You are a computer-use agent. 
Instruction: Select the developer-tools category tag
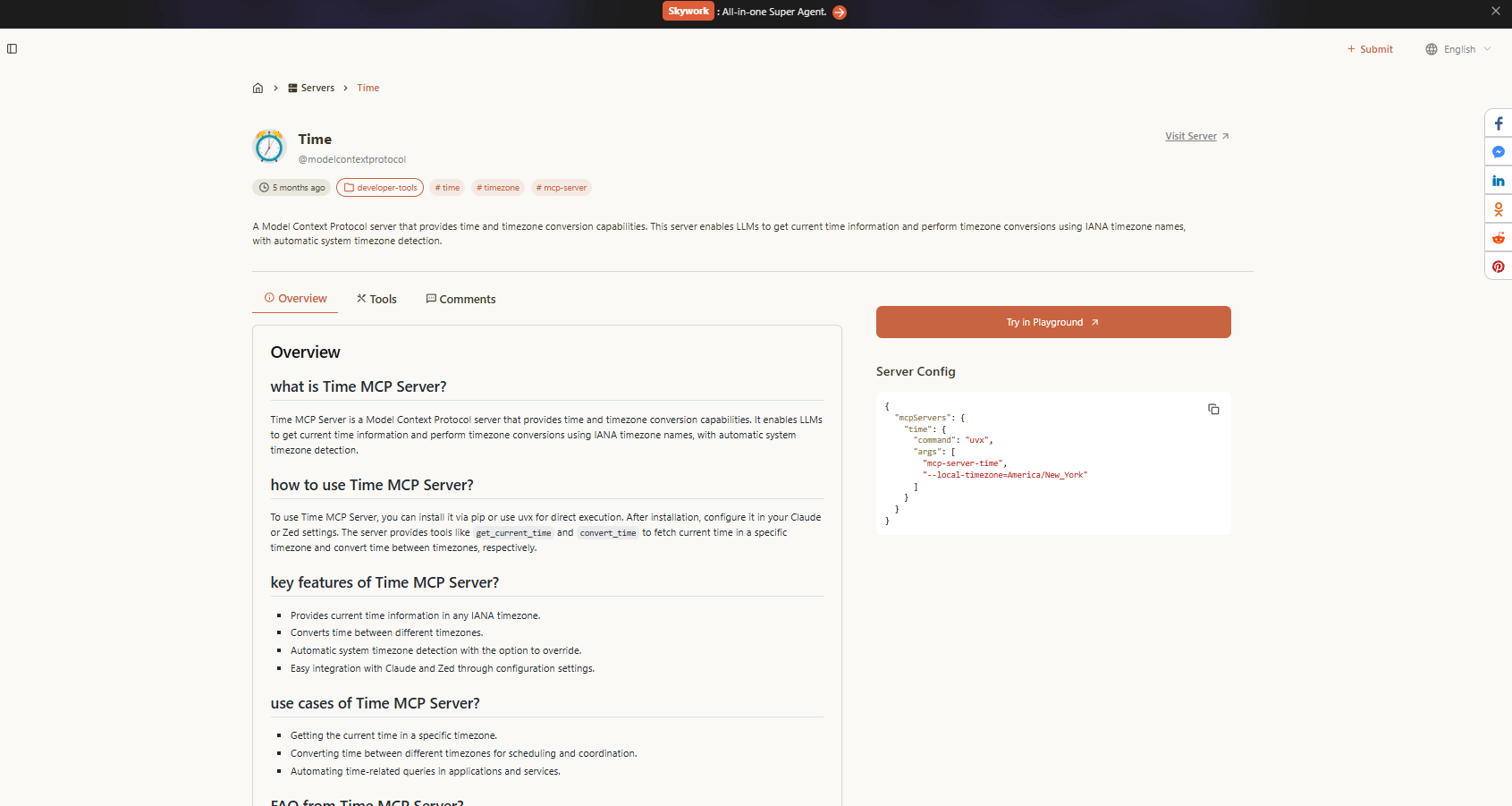(x=380, y=188)
